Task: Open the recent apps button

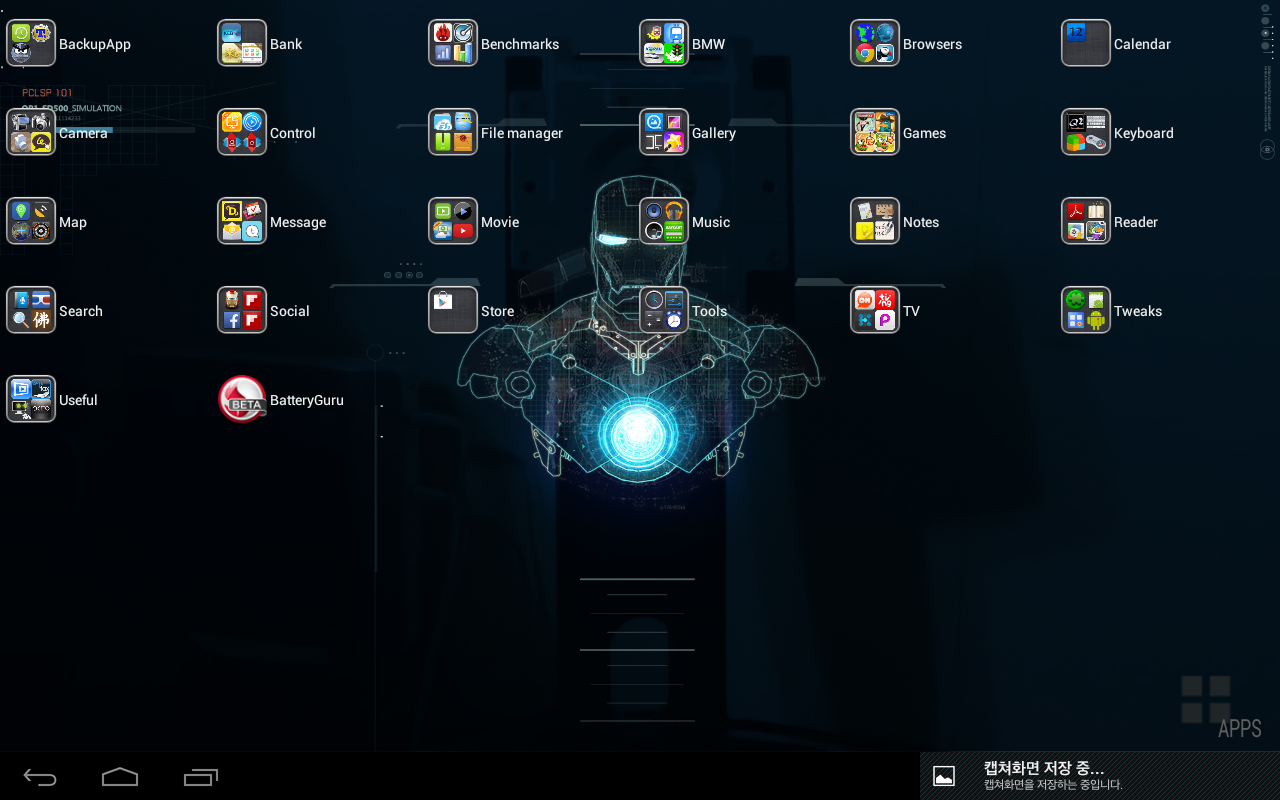Action: click(x=201, y=777)
